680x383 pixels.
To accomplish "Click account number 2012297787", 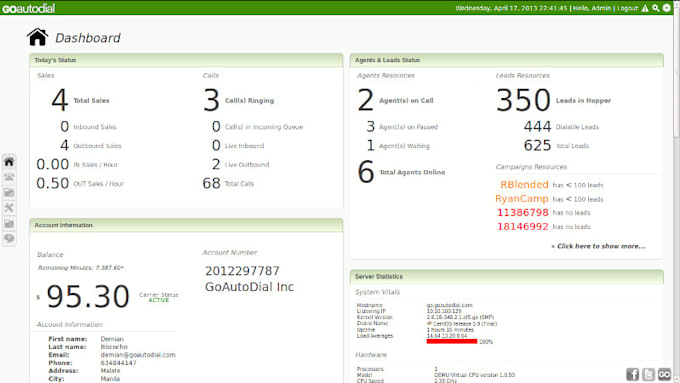I will click(x=242, y=271).
